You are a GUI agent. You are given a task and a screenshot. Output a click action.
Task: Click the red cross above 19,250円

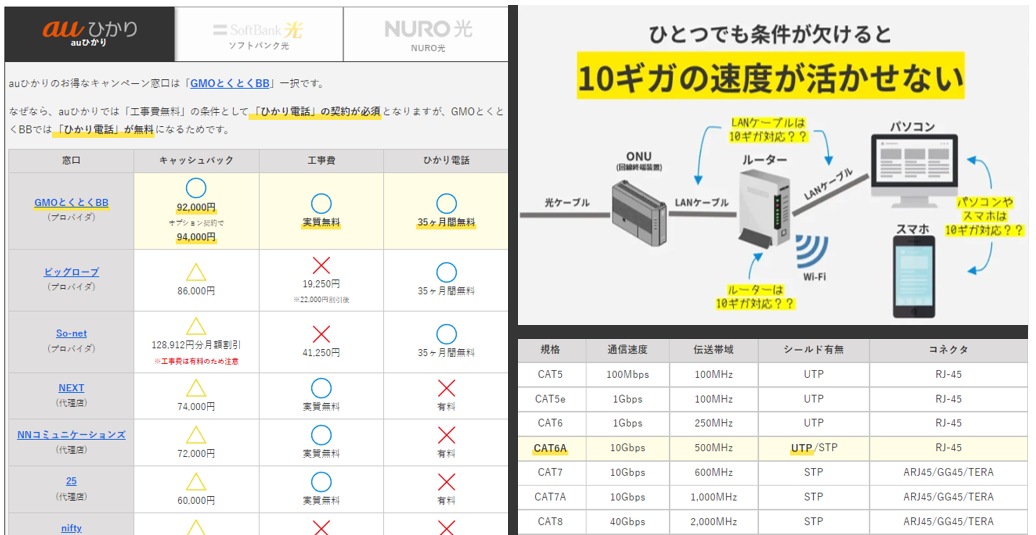point(321,266)
